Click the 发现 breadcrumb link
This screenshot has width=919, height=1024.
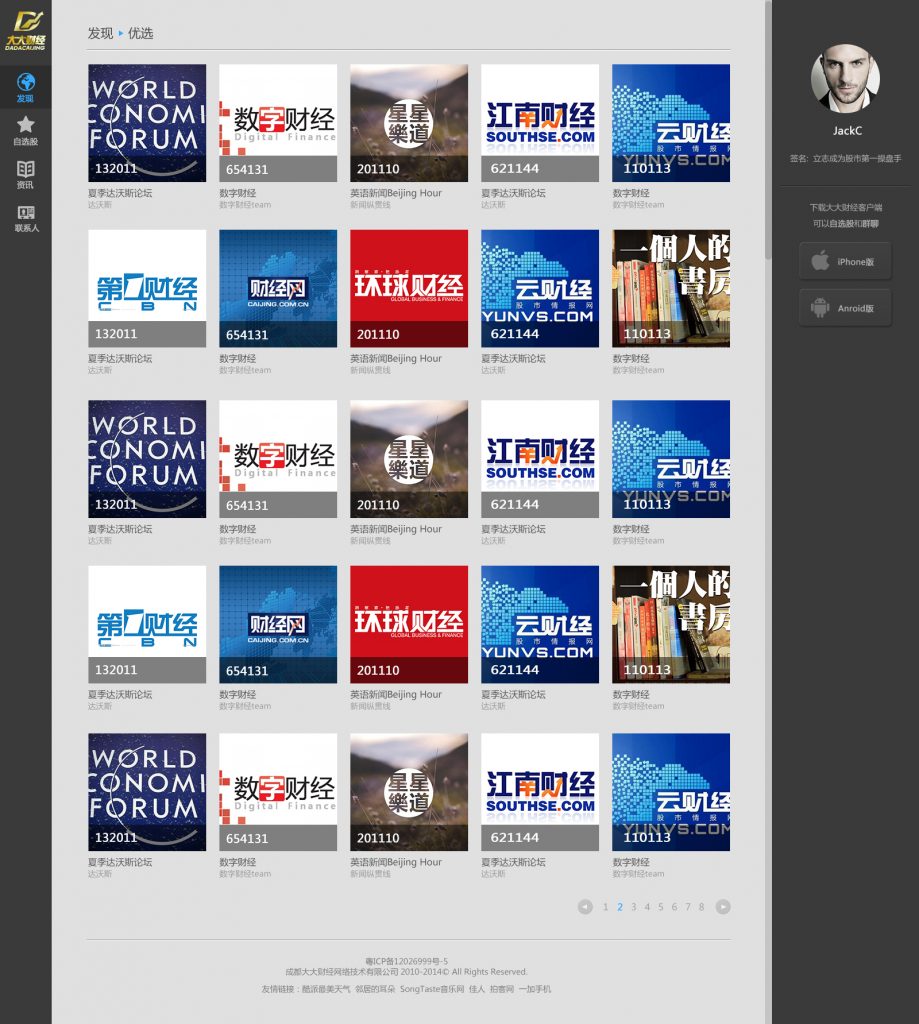[101, 33]
